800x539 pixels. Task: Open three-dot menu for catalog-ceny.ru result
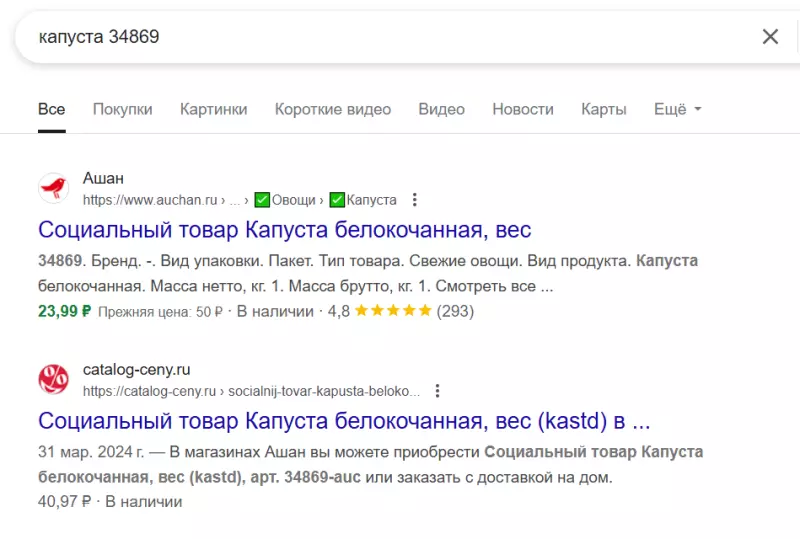tap(437, 391)
